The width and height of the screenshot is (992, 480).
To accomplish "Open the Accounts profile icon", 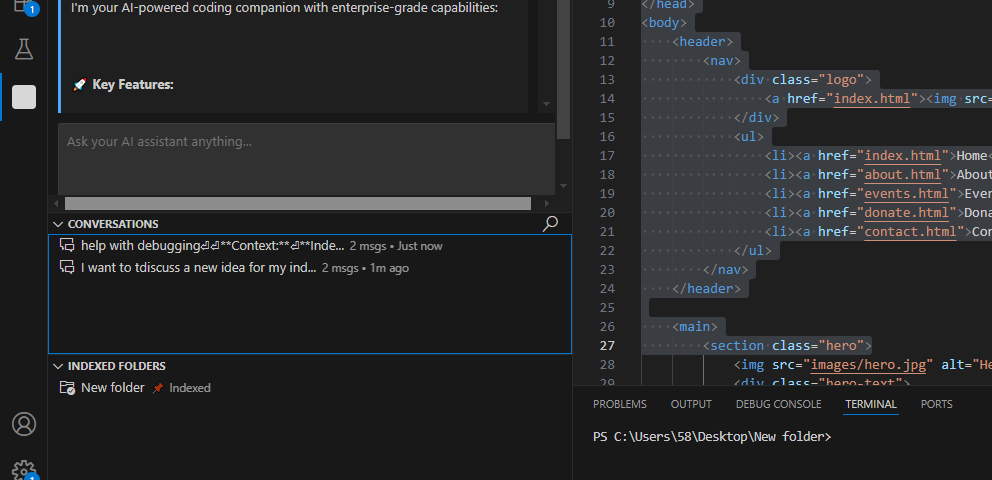I will (x=24, y=424).
